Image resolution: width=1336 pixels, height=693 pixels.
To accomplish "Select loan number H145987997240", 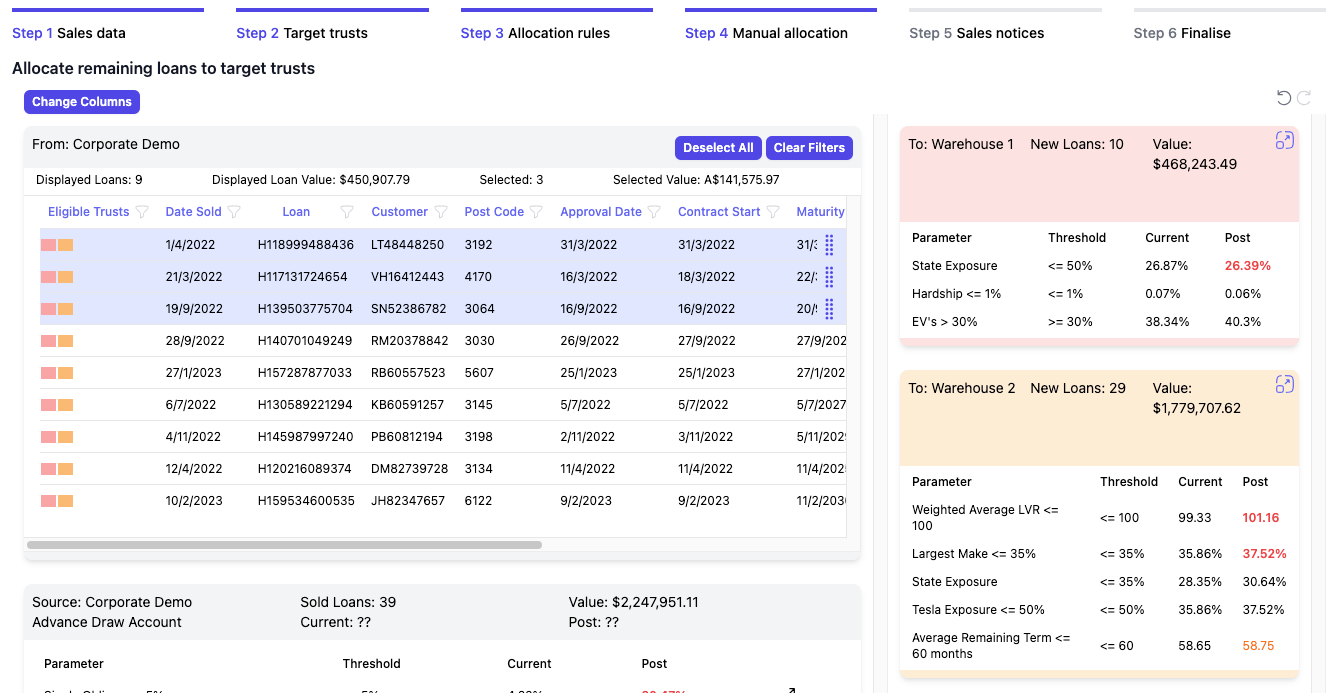I will [x=305, y=437].
